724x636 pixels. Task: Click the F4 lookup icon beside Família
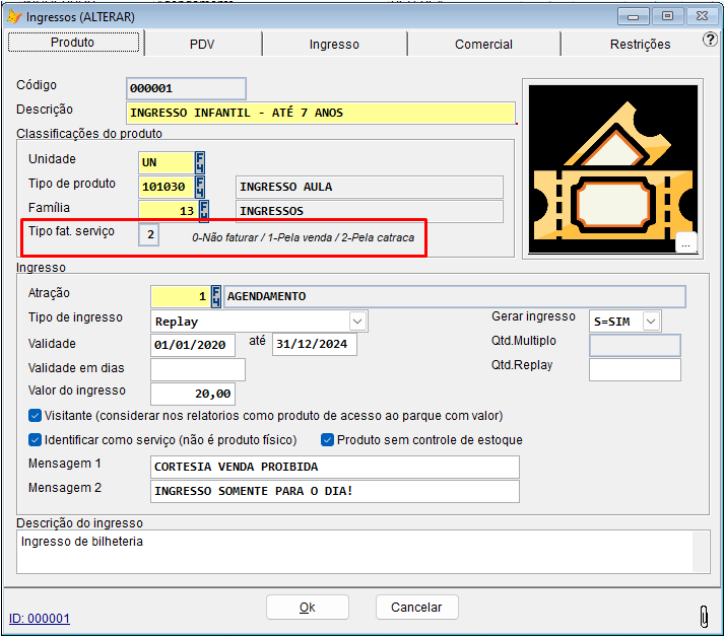(204, 210)
